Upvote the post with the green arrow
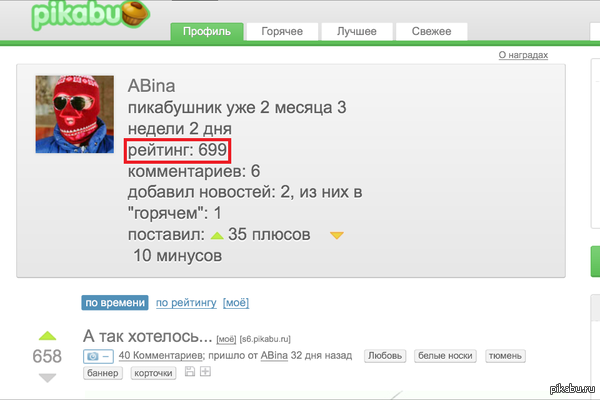The image size is (600, 400). [47, 335]
